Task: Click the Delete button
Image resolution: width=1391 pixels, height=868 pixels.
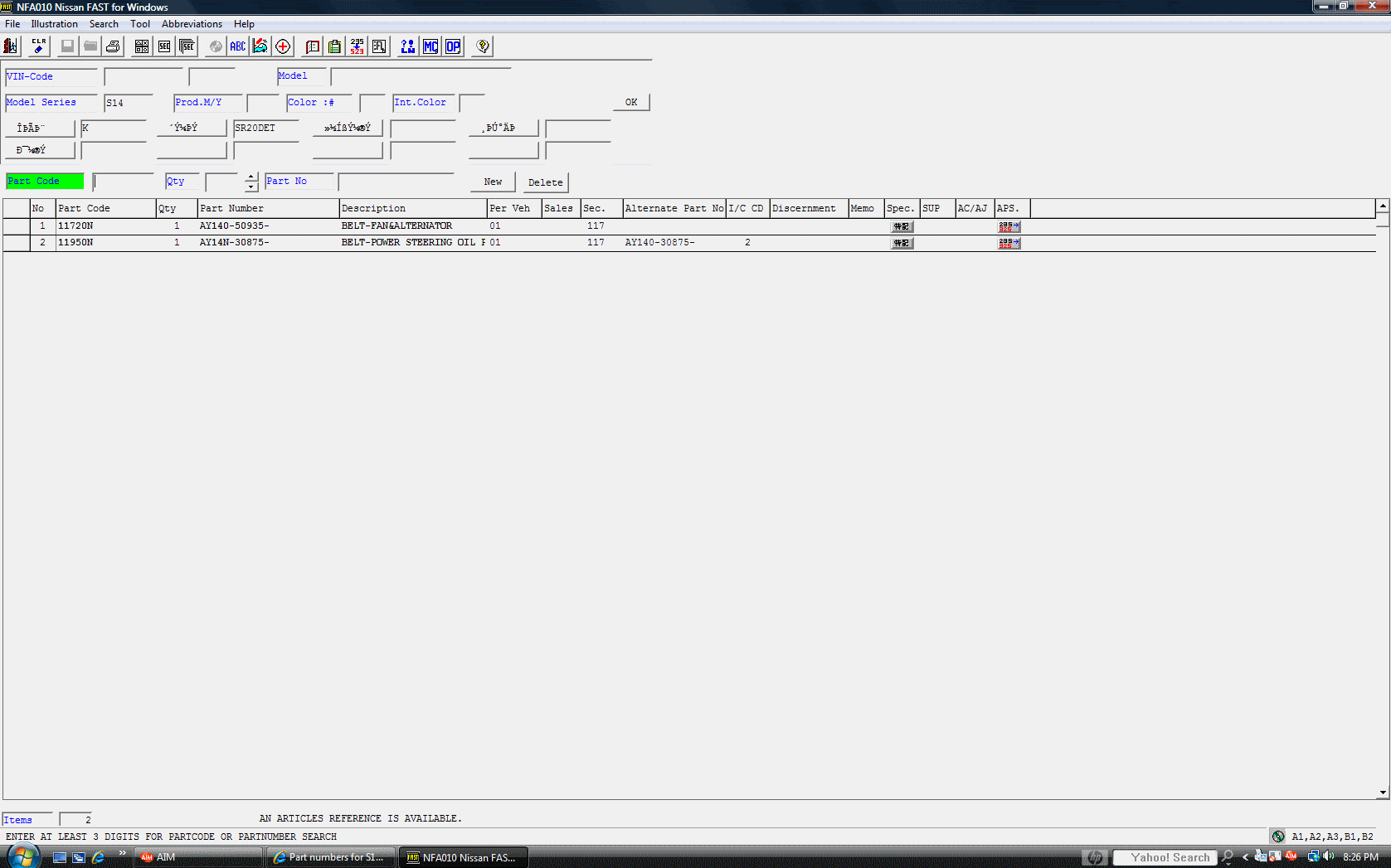Action: 545,182
